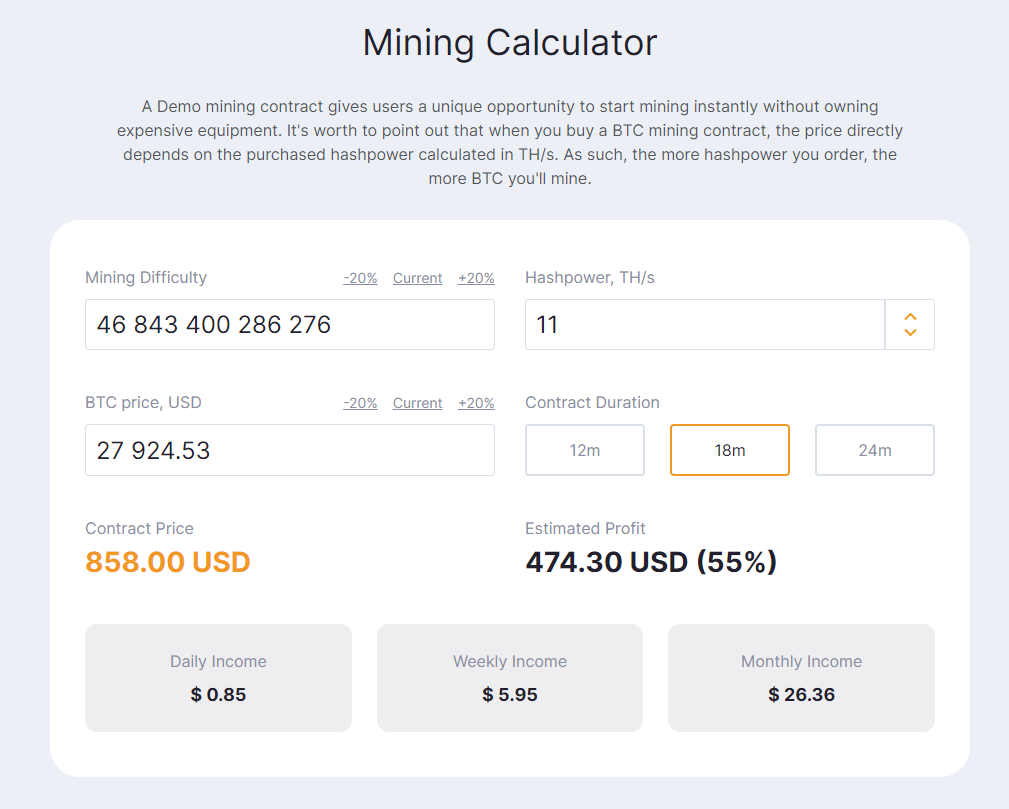Image resolution: width=1009 pixels, height=809 pixels.
Task: Select the Monthly Income card
Action: click(x=800, y=677)
